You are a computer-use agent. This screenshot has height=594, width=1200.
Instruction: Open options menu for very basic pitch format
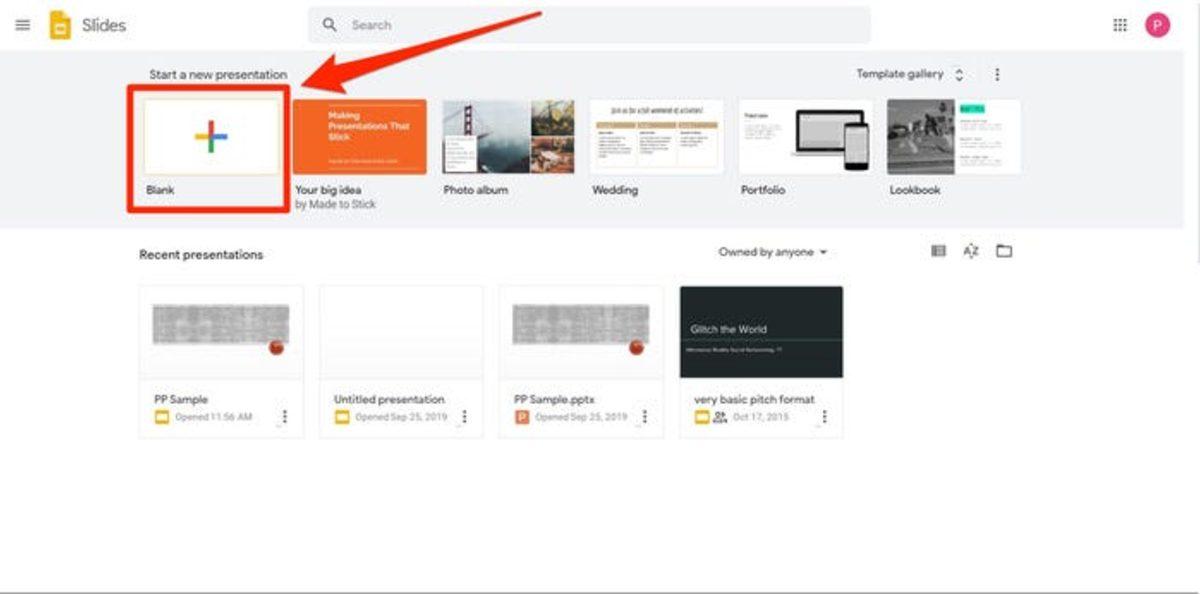pyautogui.click(x=826, y=417)
